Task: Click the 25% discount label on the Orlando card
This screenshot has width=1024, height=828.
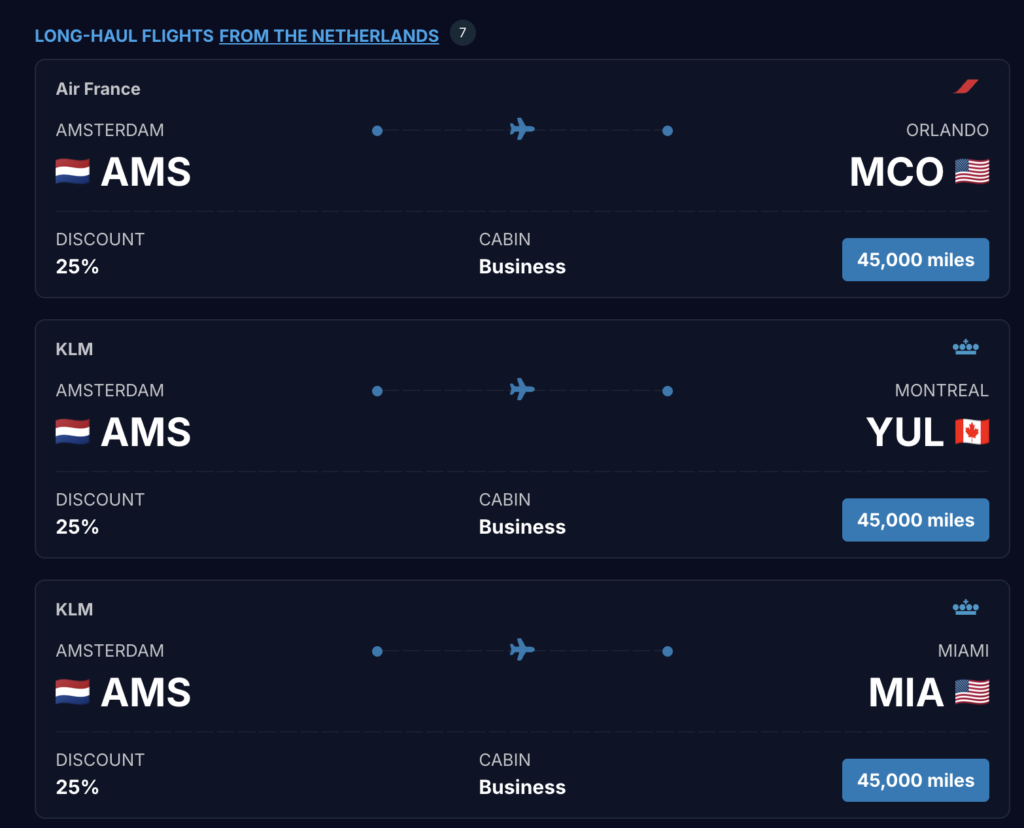Action: click(77, 267)
